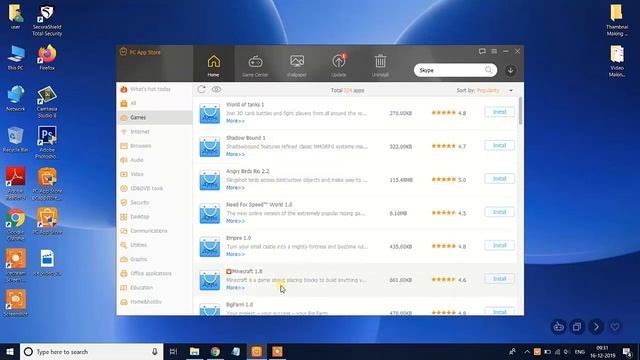Select the Camtasia Studio 8 desktop icon
The width and height of the screenshot is (640, 360).
click(47, 102)
